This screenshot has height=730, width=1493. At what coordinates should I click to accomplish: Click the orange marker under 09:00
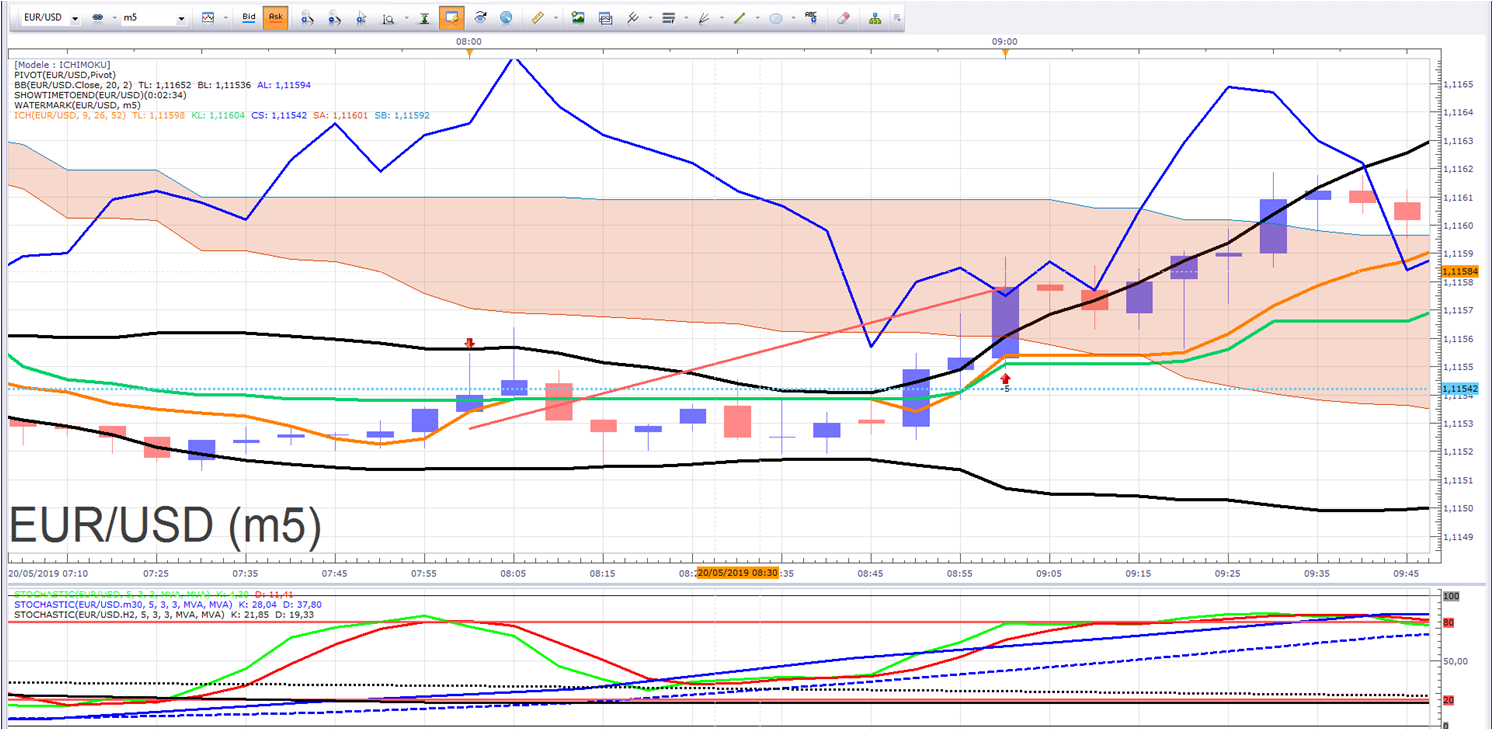coord(1005,53)
